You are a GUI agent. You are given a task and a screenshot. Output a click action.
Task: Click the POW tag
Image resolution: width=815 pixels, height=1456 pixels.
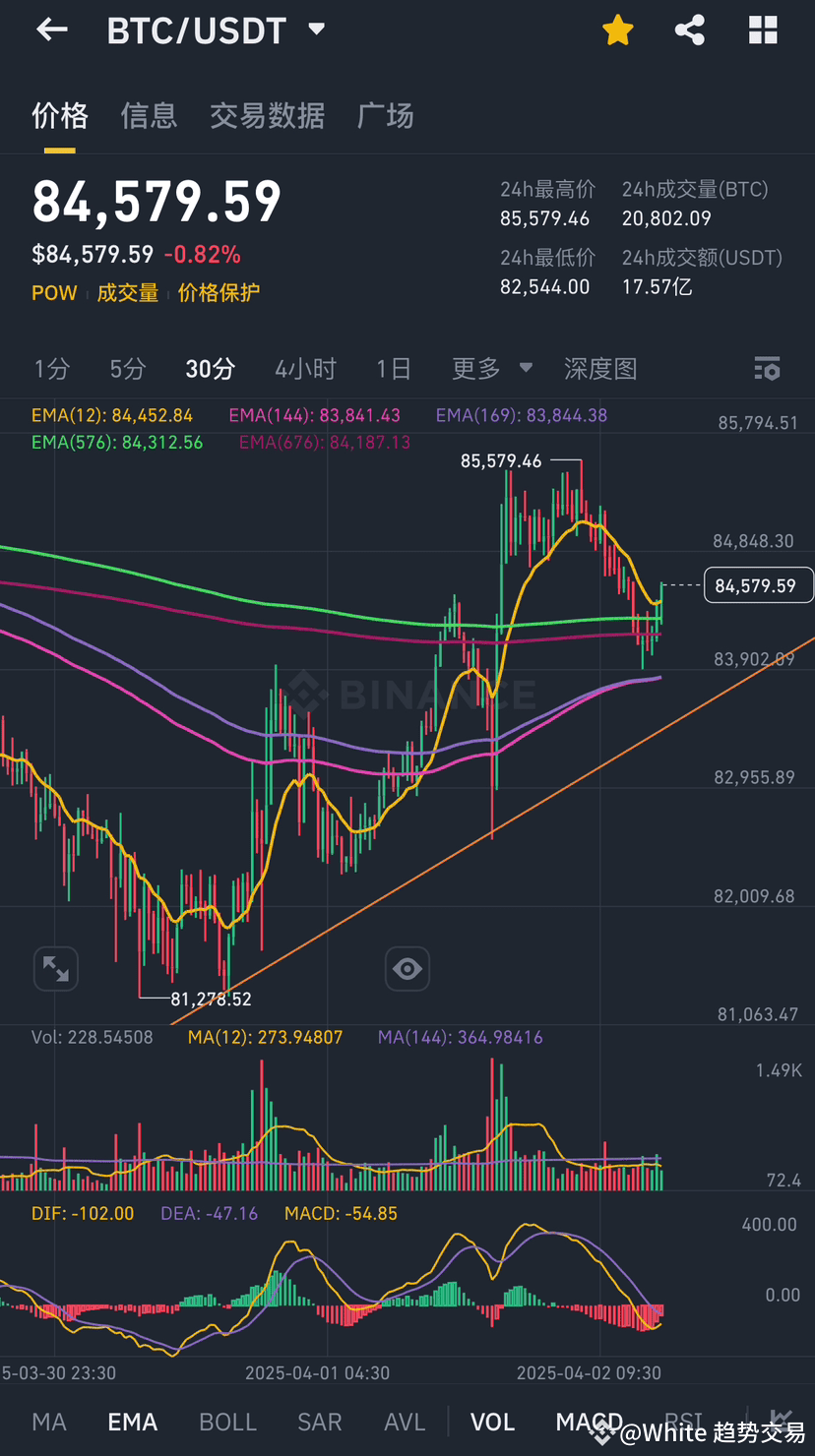pyautogui.click(x=54, y=292)
